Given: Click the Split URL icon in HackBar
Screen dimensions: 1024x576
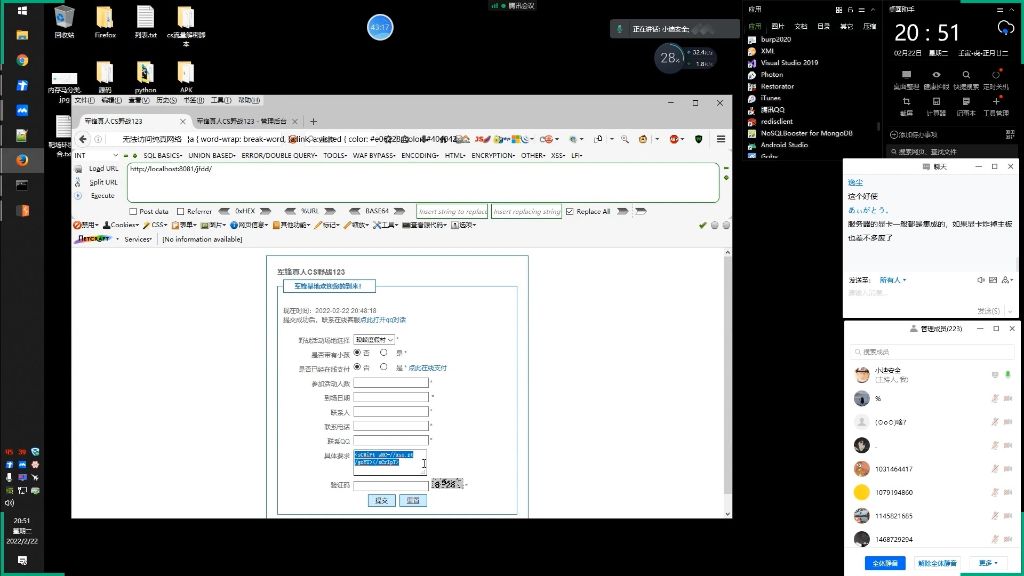Looking at the screenshot, I should (78, 182).
